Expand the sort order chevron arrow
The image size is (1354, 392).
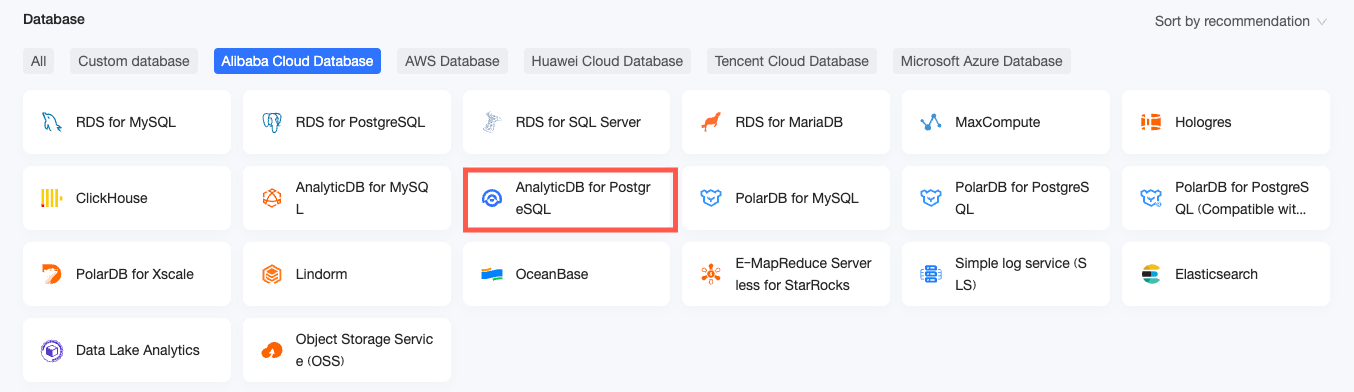point(1322,21)
